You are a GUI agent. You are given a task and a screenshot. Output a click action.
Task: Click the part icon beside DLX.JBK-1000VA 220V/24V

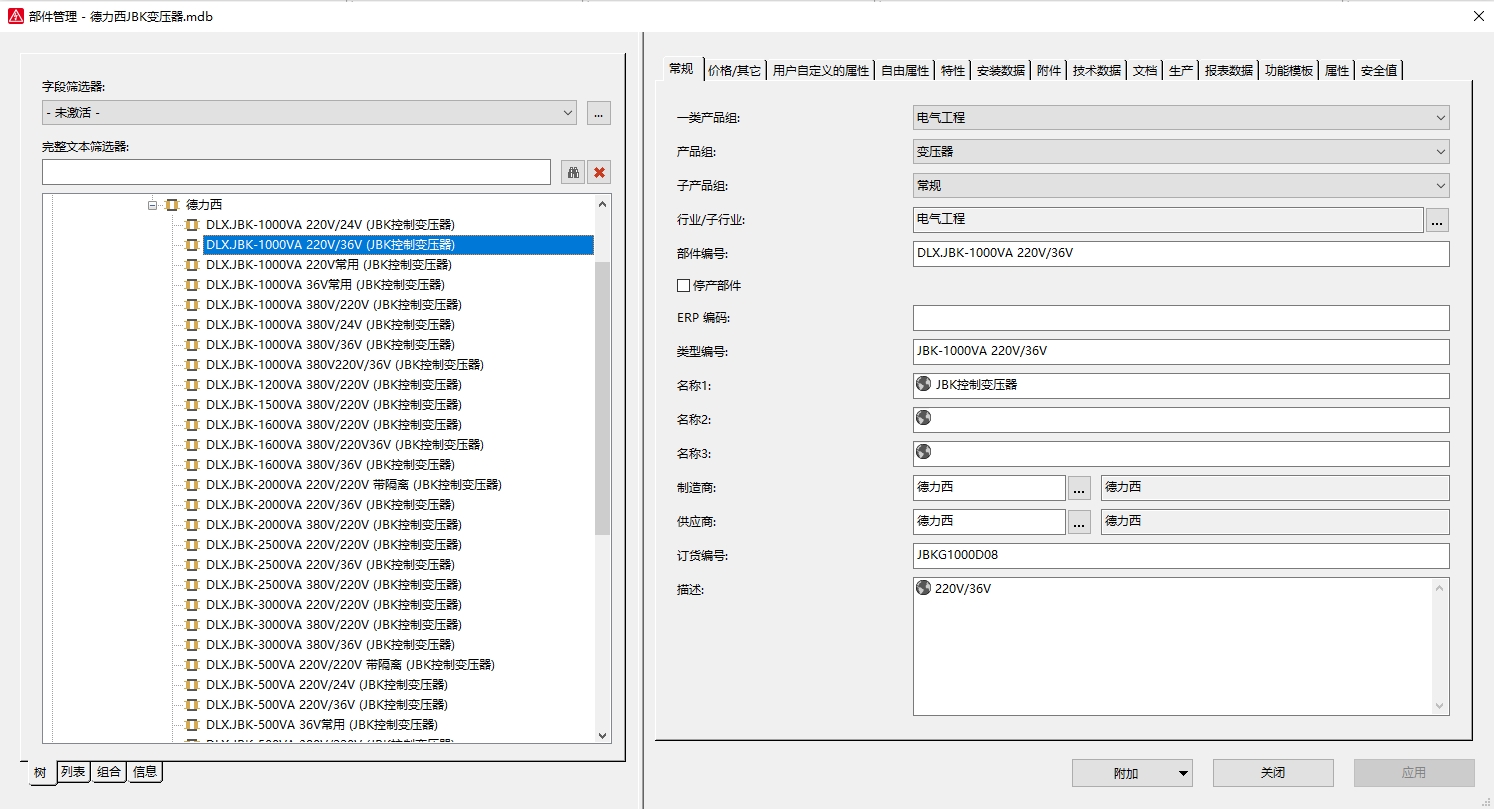tap(192, 224)
